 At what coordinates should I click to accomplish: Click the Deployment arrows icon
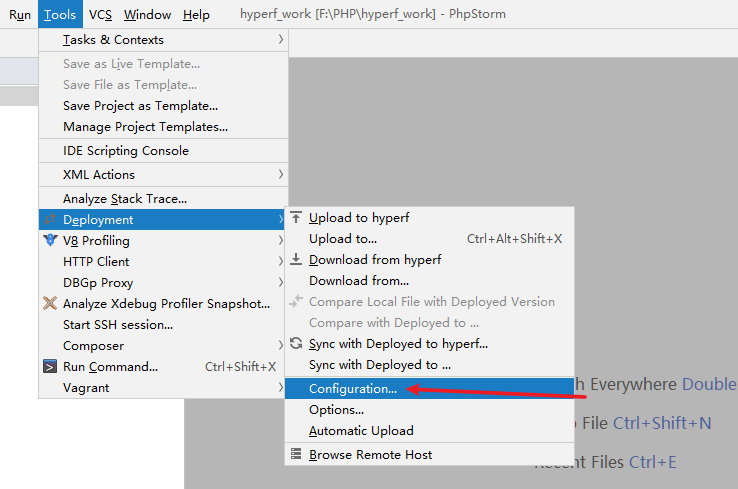[50, 219]
